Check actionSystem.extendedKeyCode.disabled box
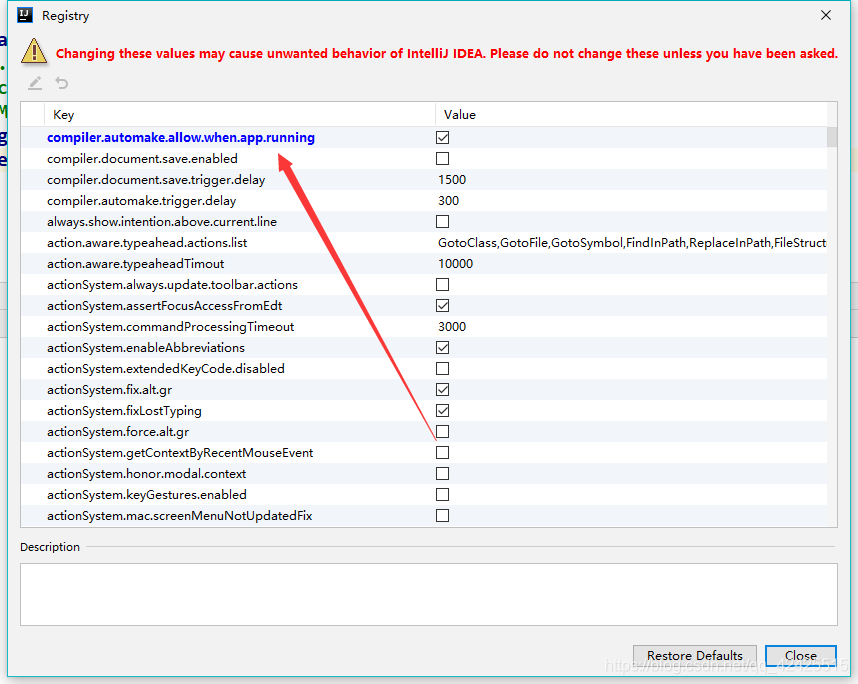This screenshot has height=684, width=858. click(443, 369)
